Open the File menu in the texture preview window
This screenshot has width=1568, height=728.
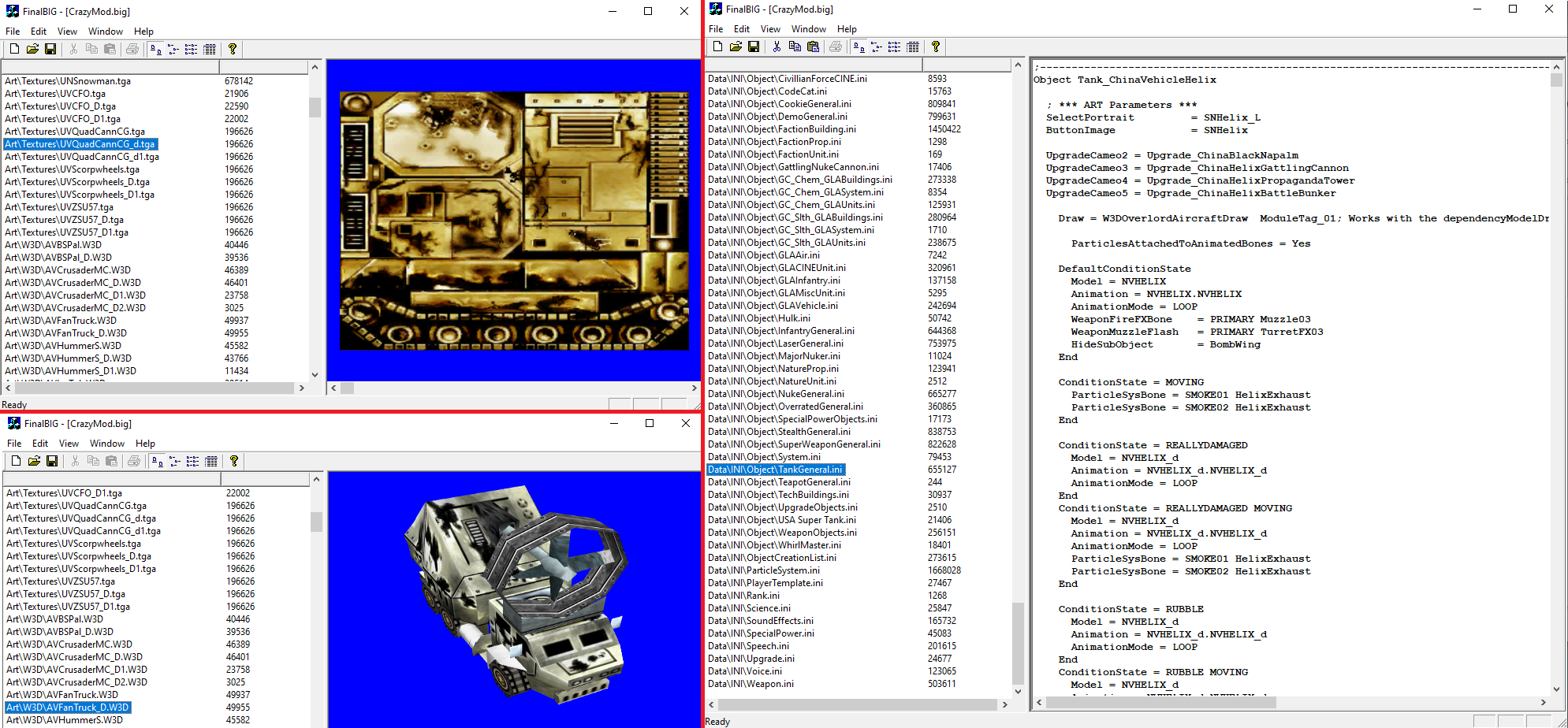coord(13,32)
